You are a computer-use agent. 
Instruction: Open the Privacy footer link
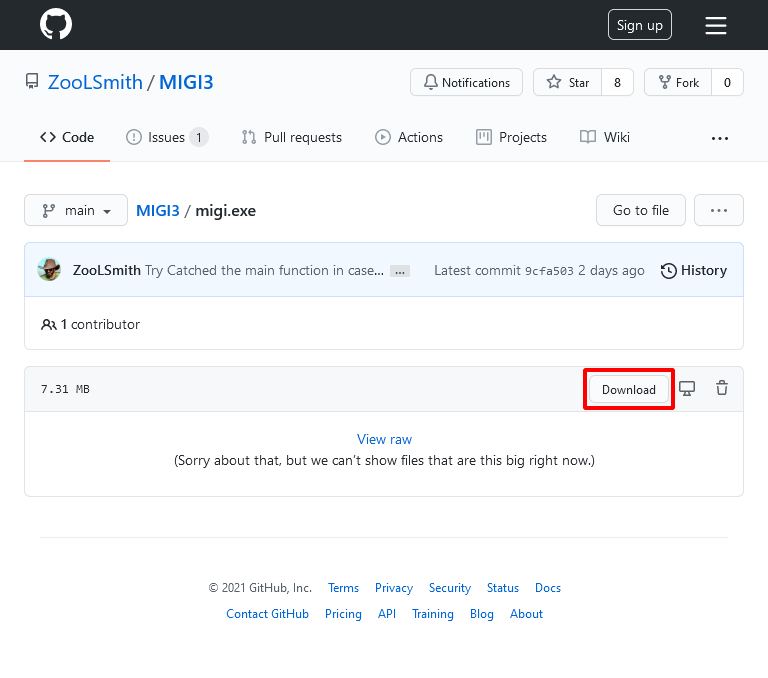(394, 588)
